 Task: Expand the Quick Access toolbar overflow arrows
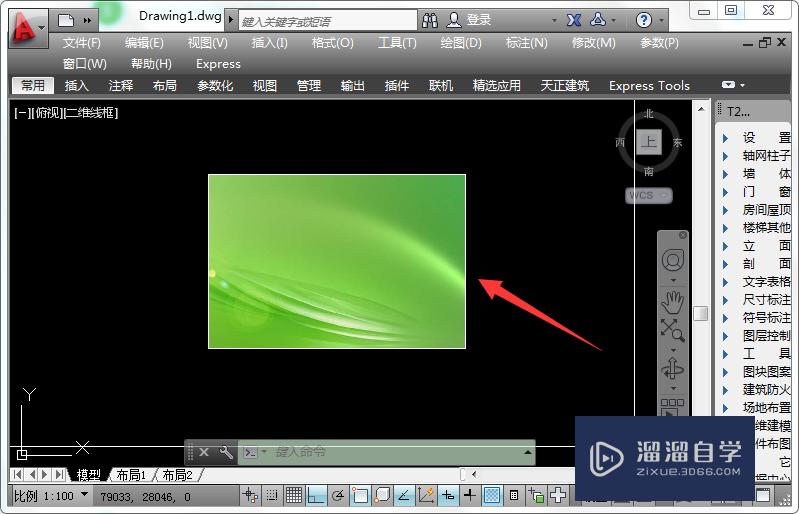[x=87, y=20]
